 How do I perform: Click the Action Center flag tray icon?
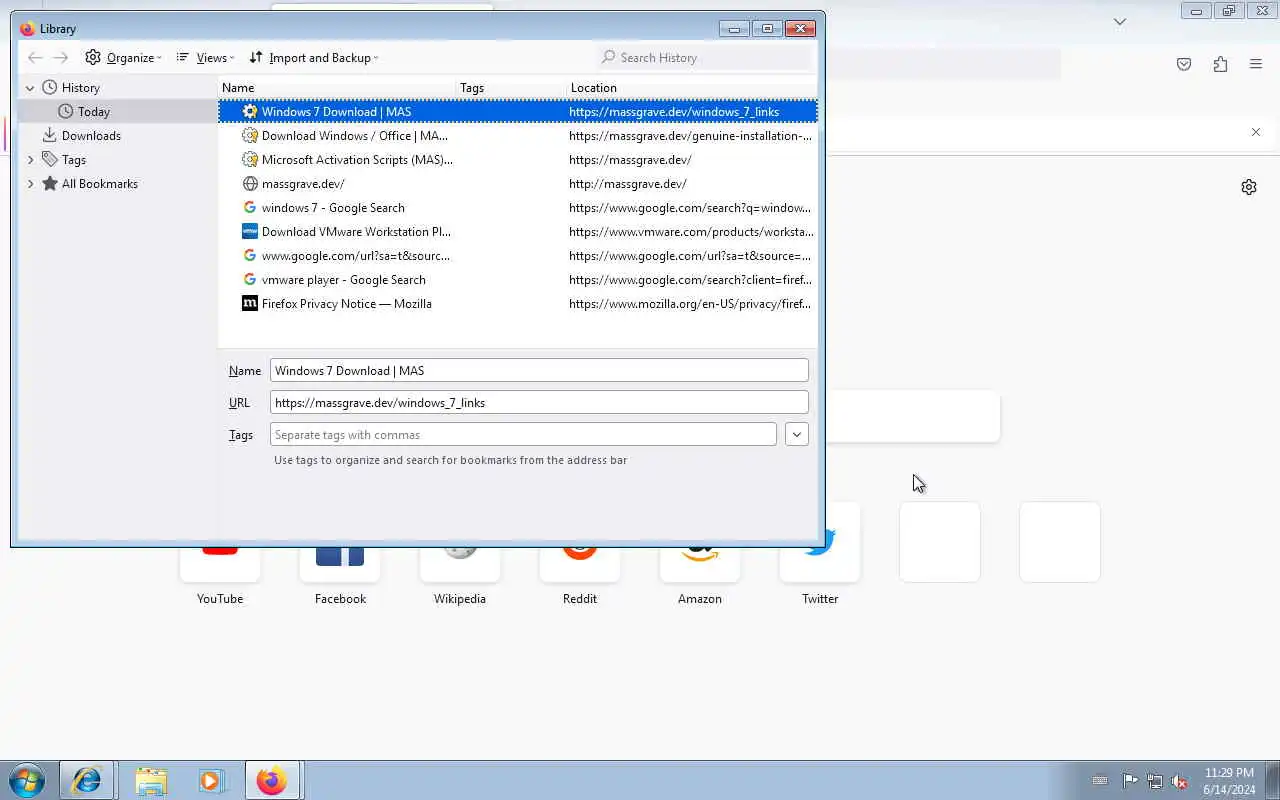(x=1130, y=781)
